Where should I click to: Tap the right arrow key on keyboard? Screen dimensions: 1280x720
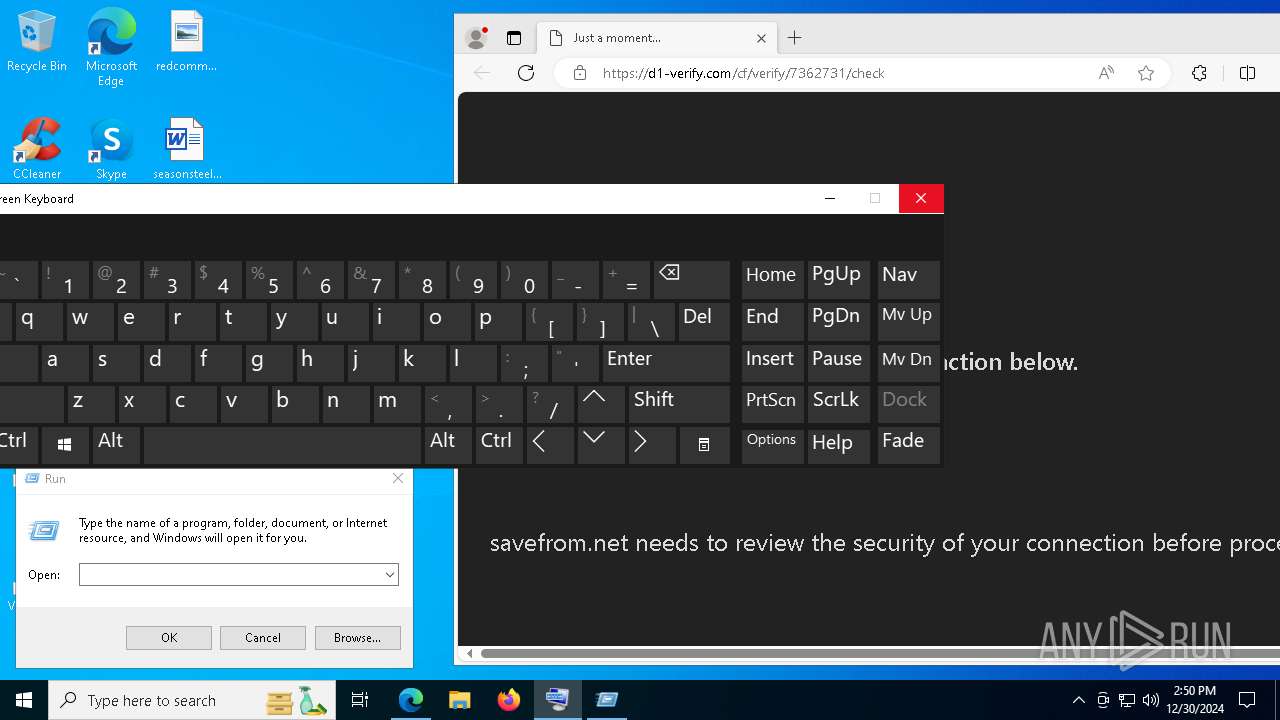(652, 444)
